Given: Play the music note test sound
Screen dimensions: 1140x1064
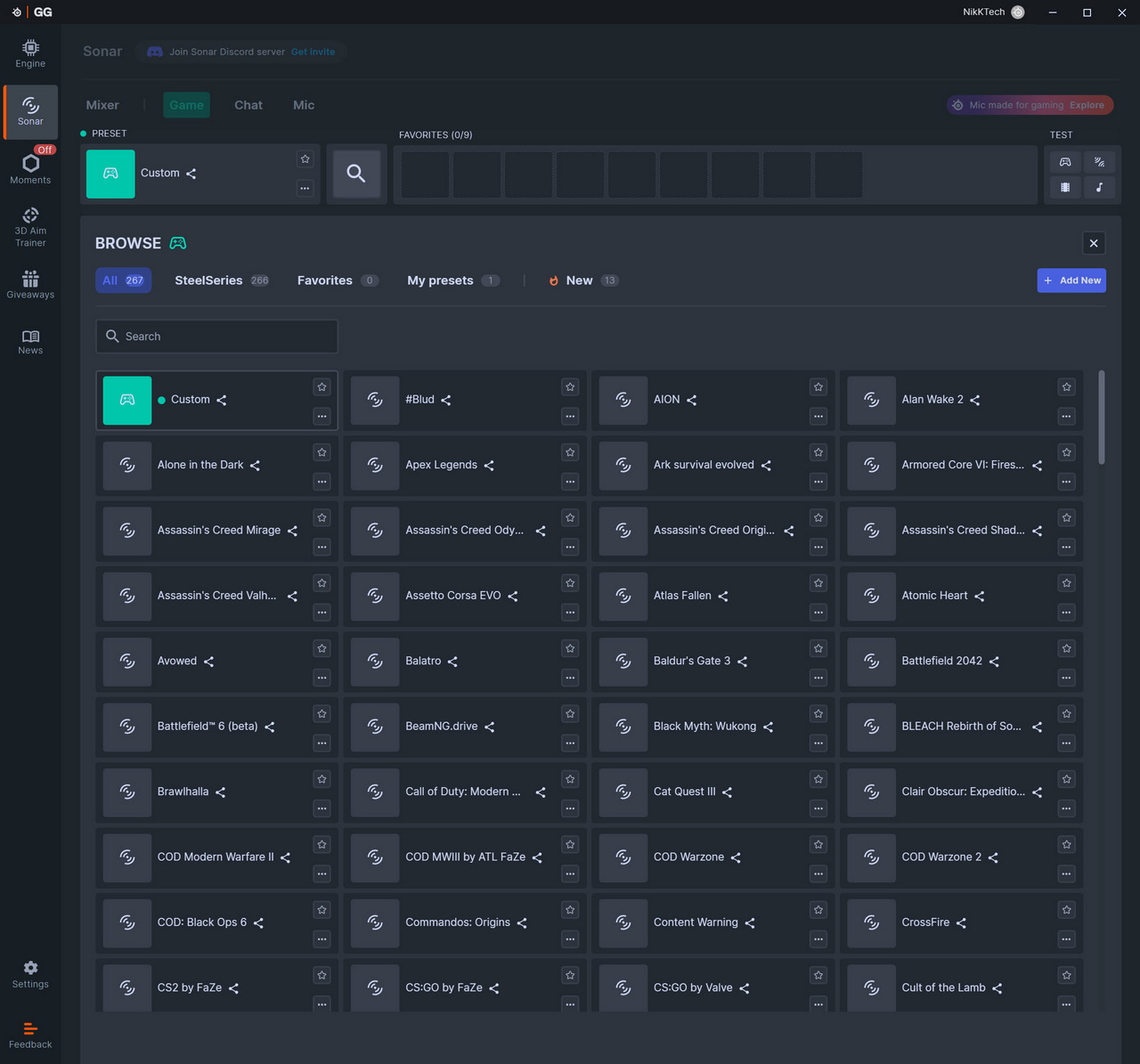Looking at the screenshot, I should [x=1099, y=187].
